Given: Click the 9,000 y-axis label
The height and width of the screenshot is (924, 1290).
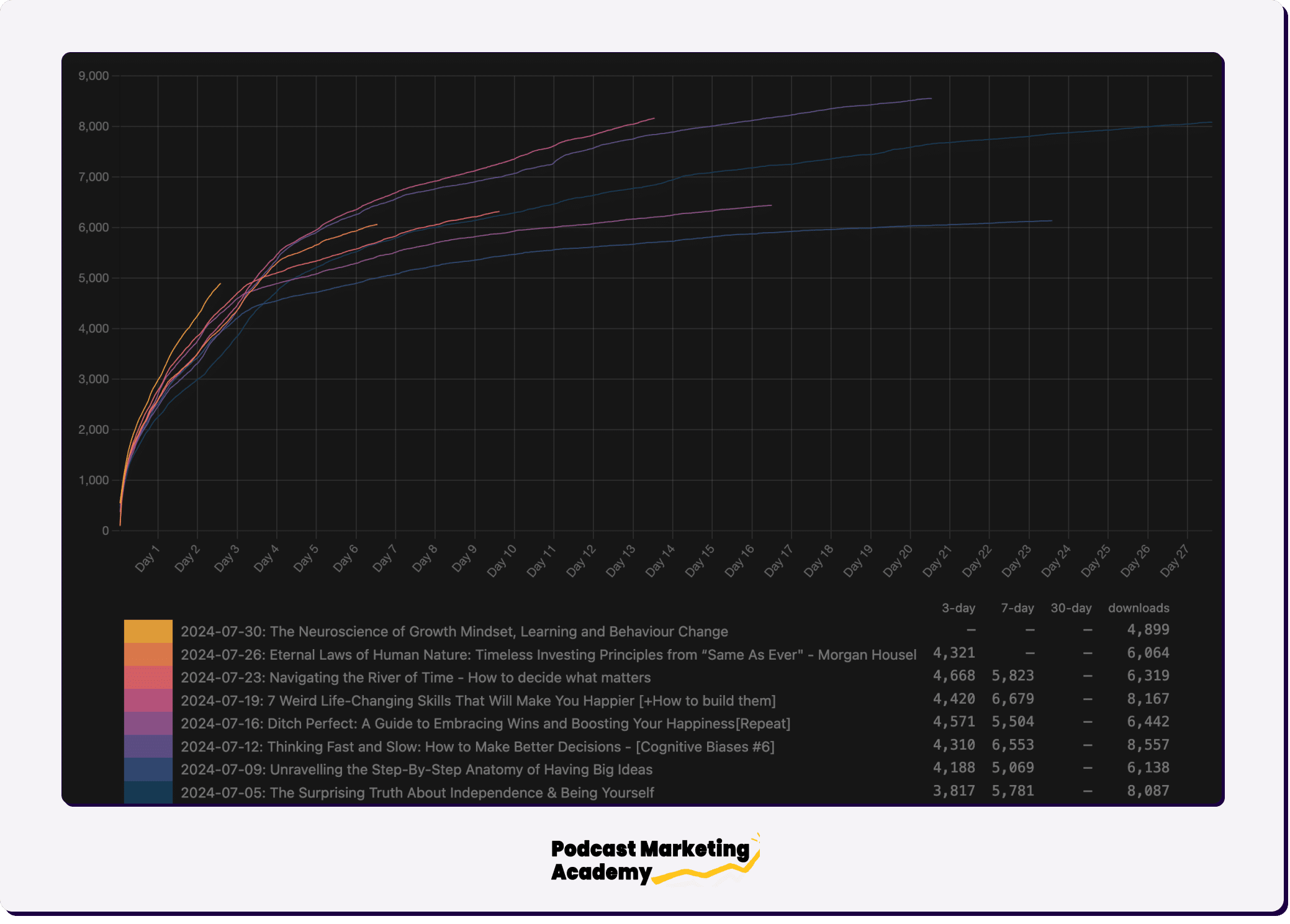Looking at the screenshot, I should click(x=94, y=76).
